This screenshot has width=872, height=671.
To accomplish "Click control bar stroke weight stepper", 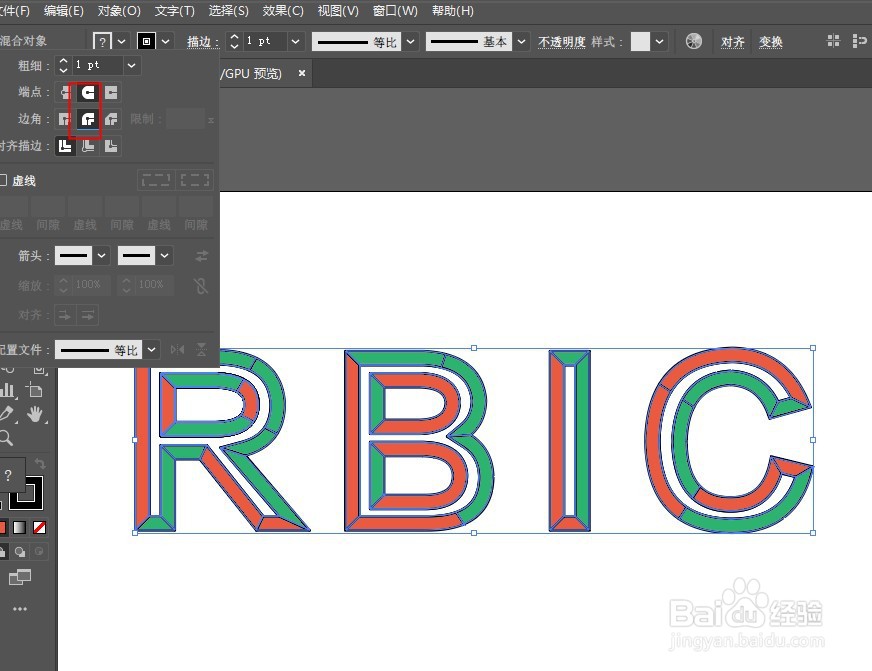I will [x=234, y=41].
